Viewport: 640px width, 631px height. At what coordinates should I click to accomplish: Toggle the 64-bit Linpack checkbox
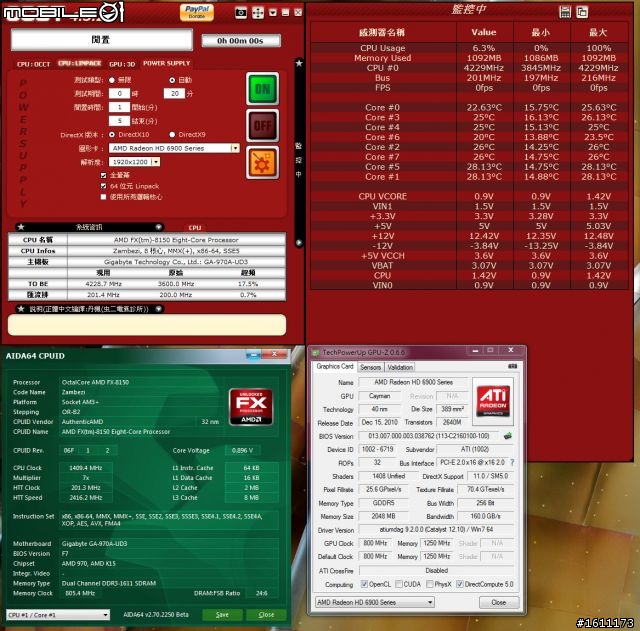103,186
